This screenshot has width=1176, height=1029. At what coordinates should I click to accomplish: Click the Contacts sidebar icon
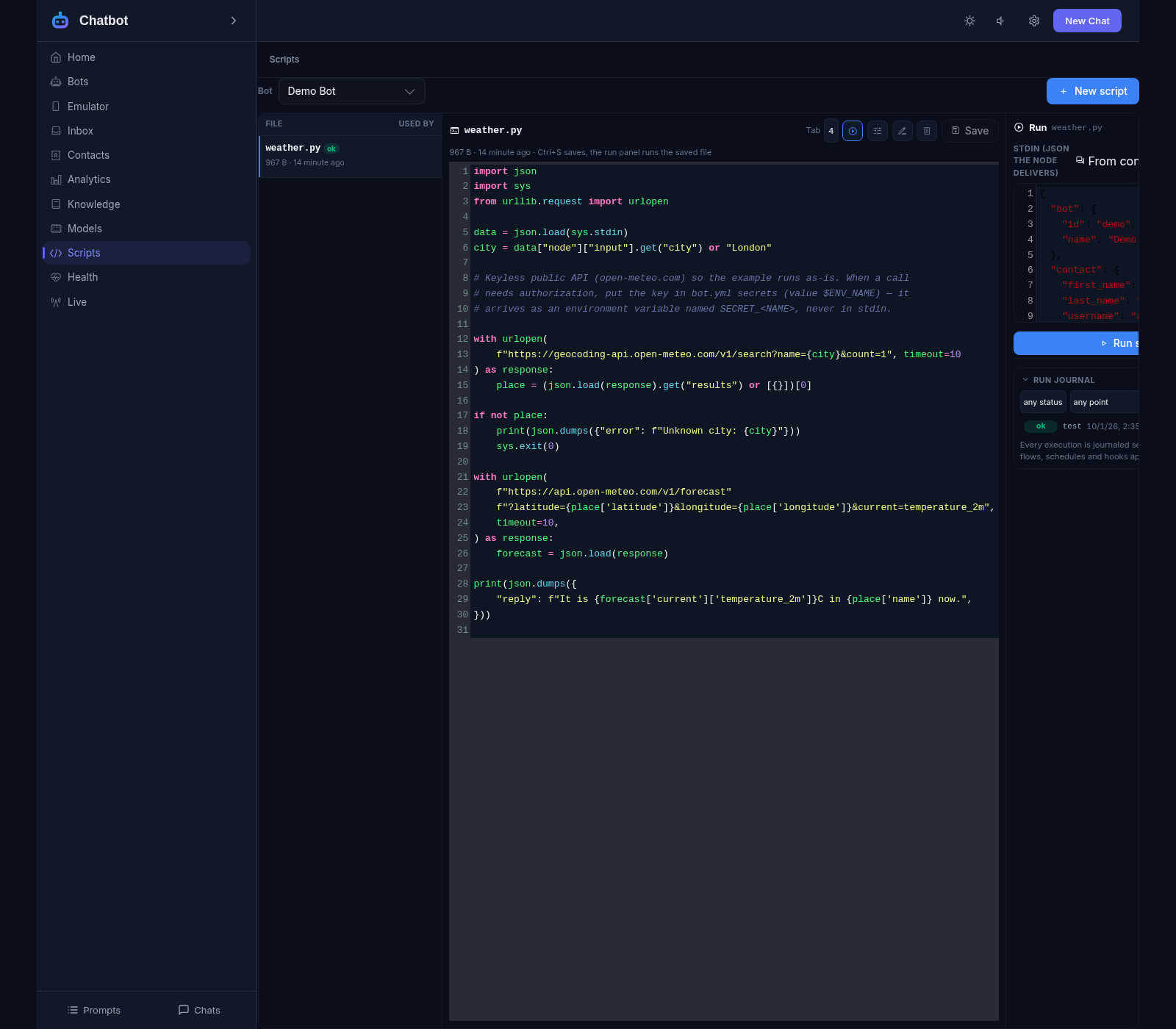(x=56, y=155)
